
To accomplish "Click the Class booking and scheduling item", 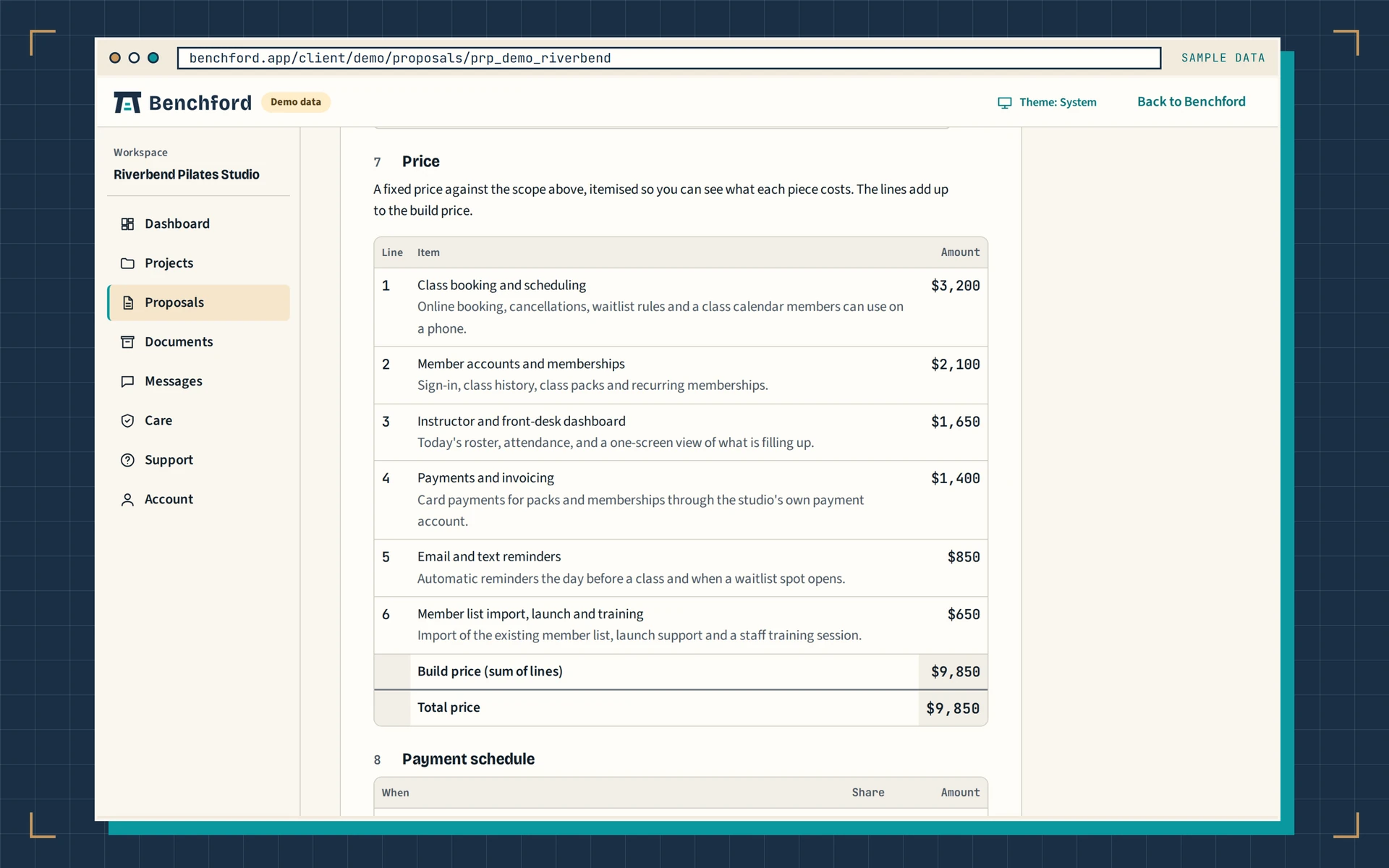I will pos(501,285).
